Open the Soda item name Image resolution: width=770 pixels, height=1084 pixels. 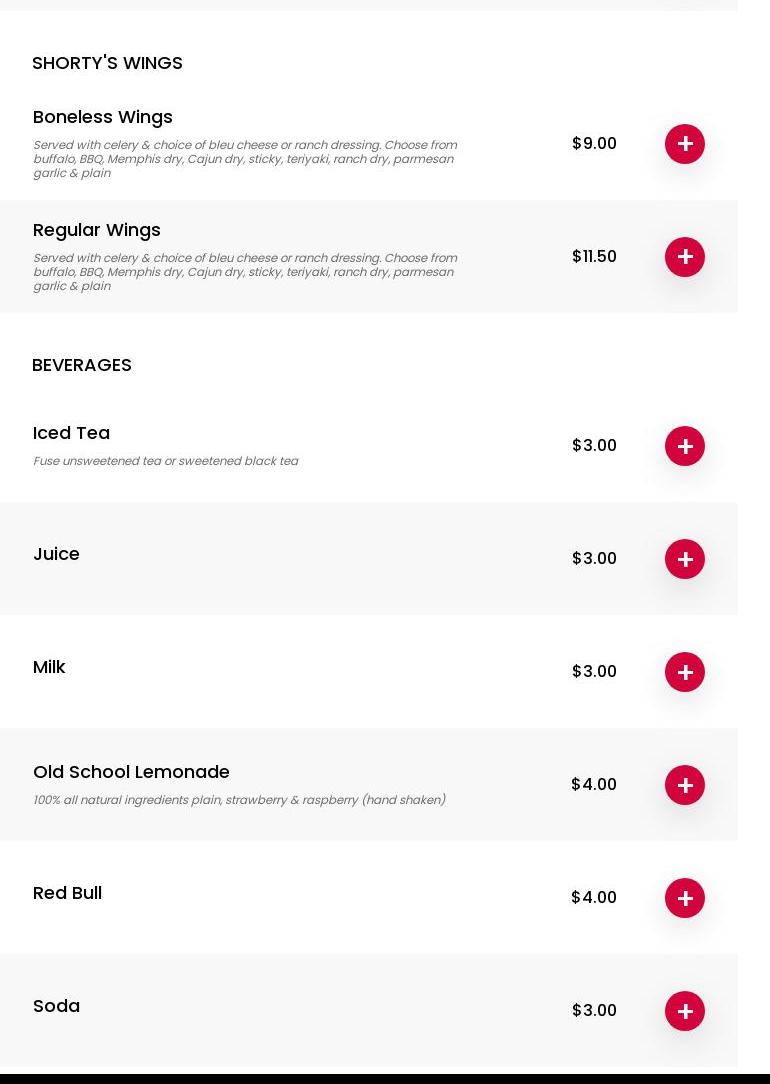(56, 1006)
